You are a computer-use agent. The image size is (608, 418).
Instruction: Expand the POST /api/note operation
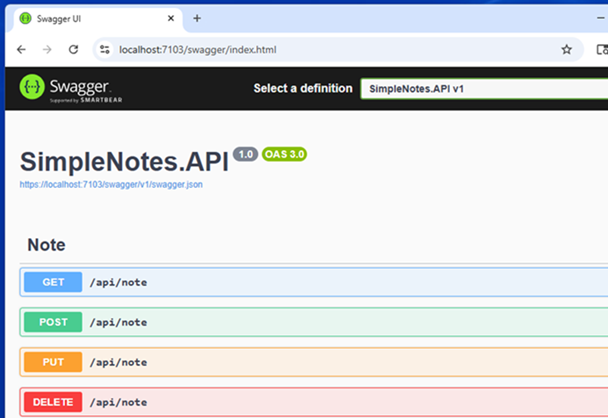[314, 322]
